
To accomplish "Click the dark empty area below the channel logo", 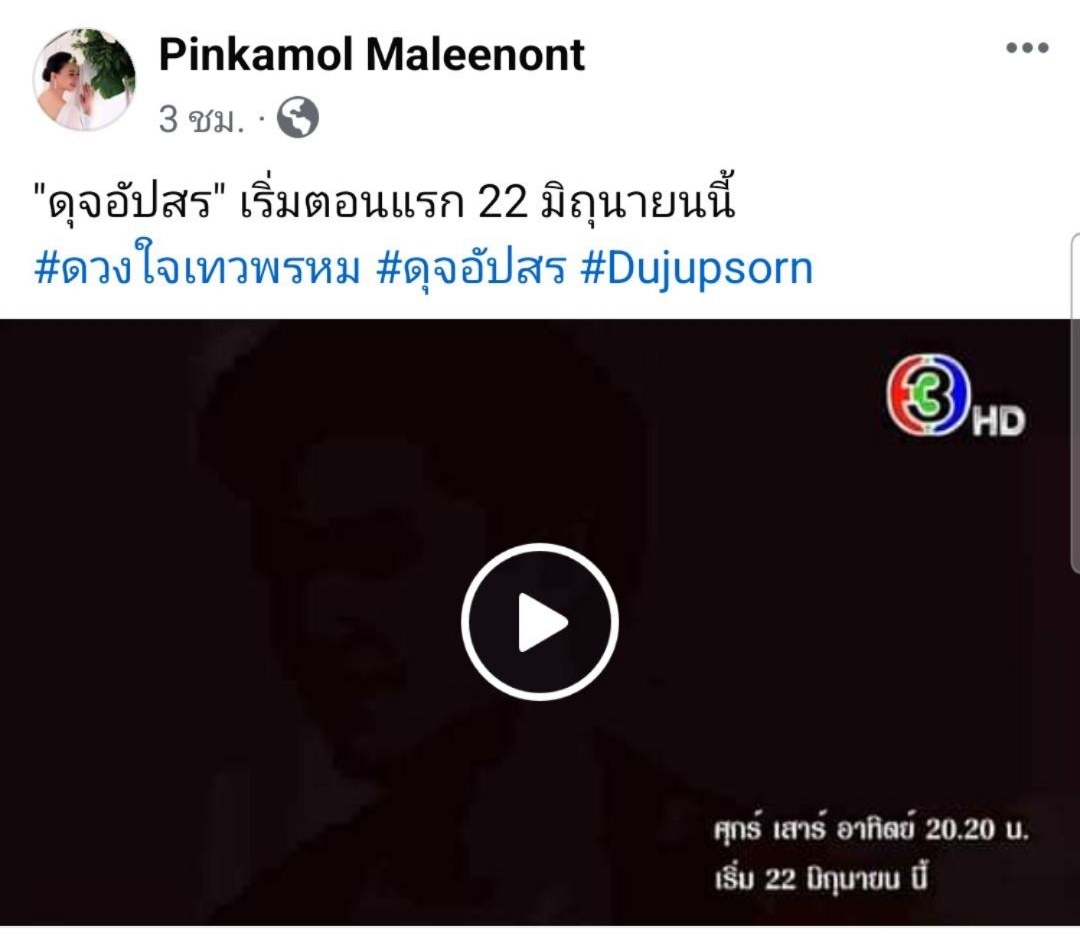I will click(951, 585).
